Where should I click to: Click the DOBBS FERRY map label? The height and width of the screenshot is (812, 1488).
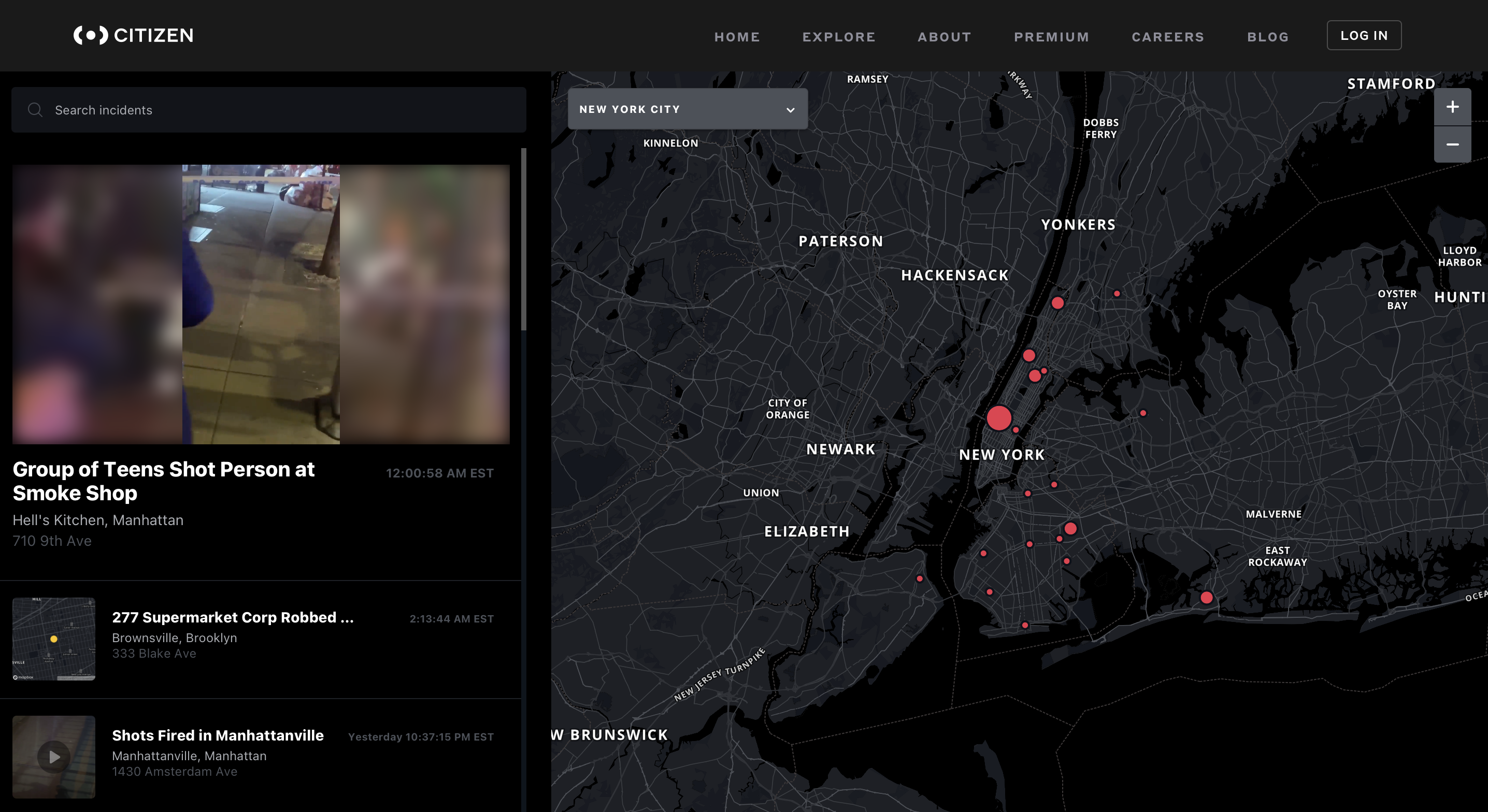(1100, 128)
